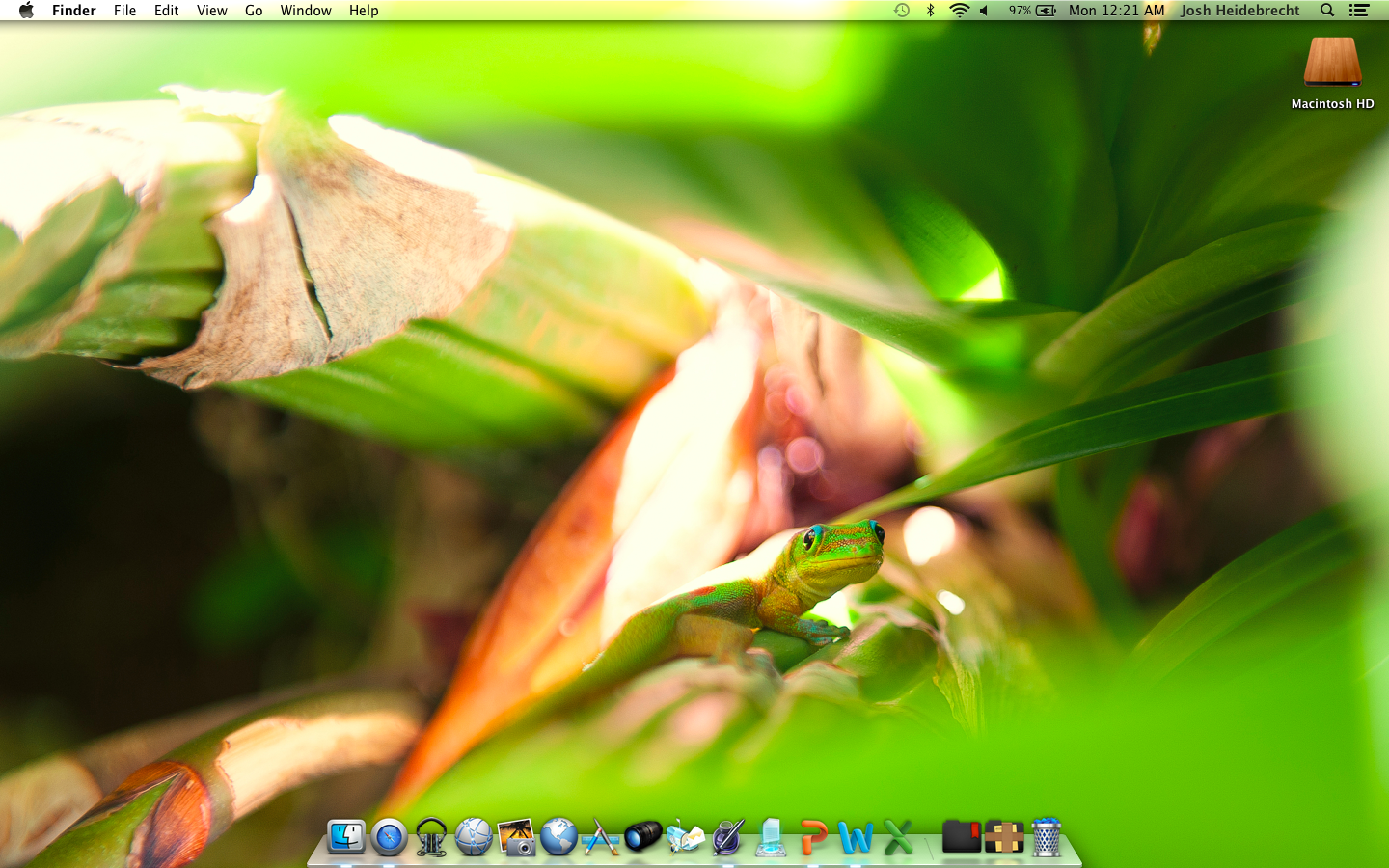The image size is (1389, 868).
Task: Launch iPhoto camera icon in Dock
Action: [x=517, y=837]
